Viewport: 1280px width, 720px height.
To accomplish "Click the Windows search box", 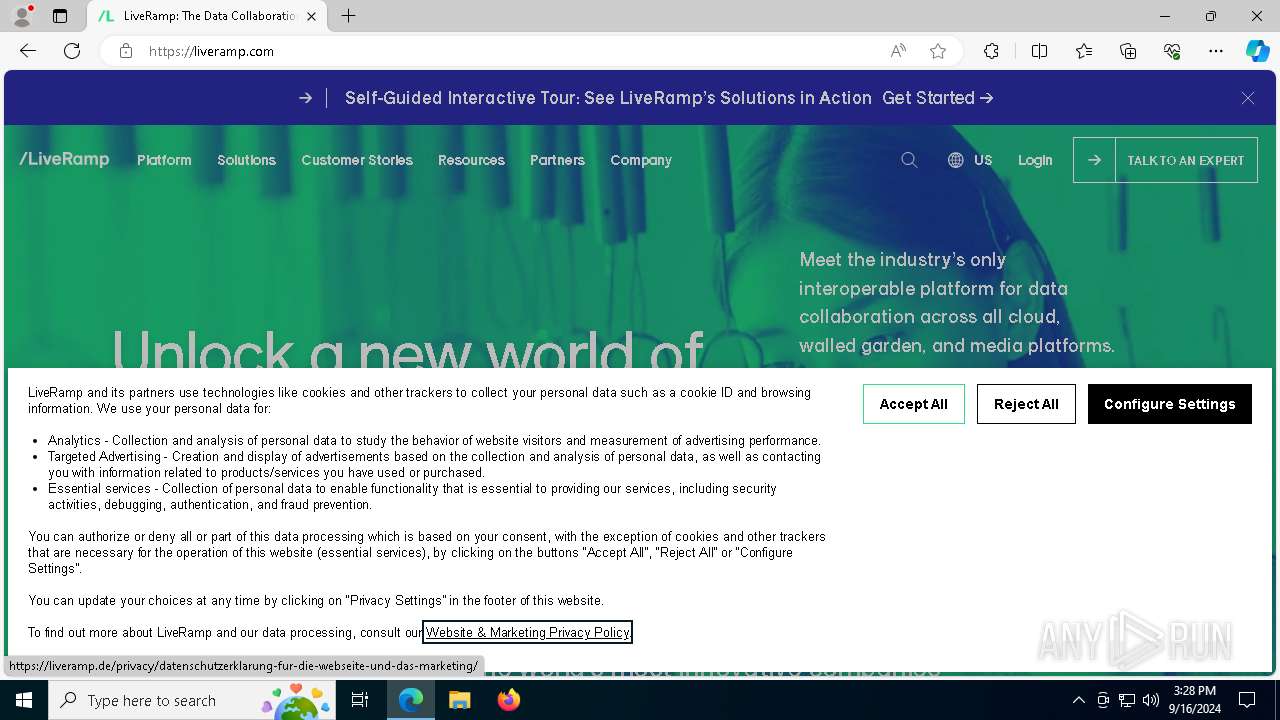I will point(193,700).
